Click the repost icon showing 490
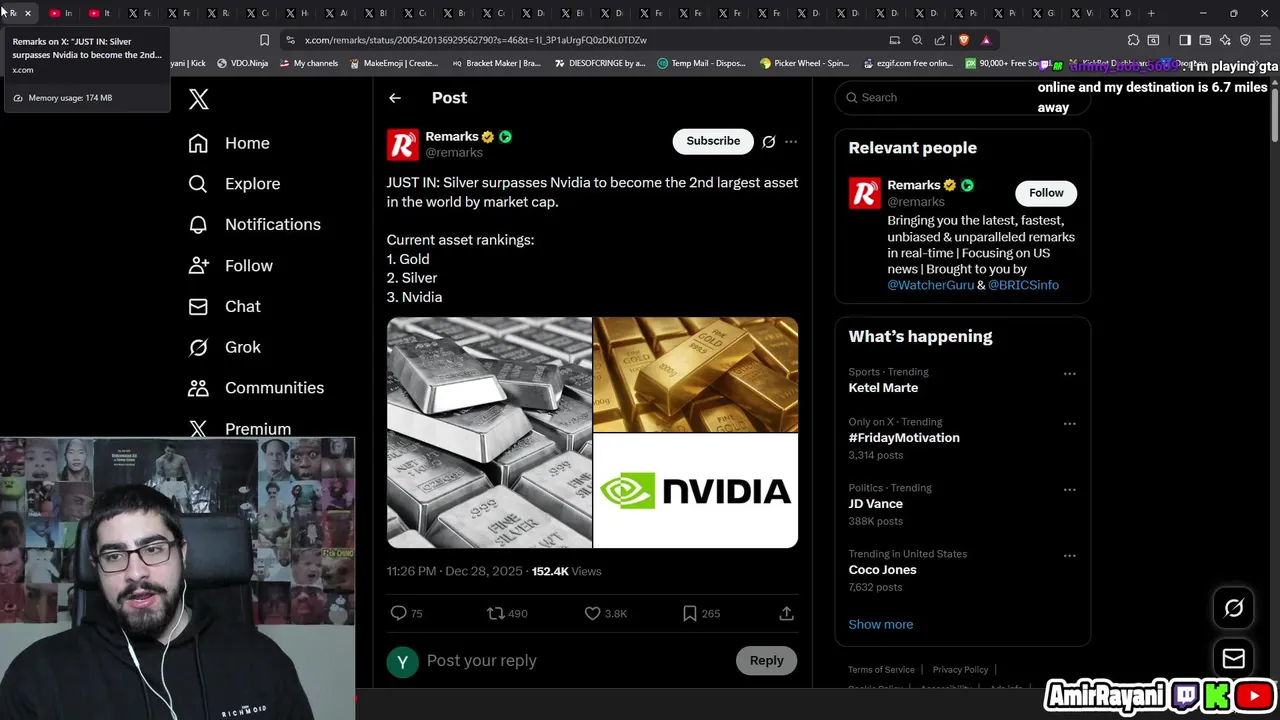Screen dimensions: 1280x720 (x=496, y=613)
